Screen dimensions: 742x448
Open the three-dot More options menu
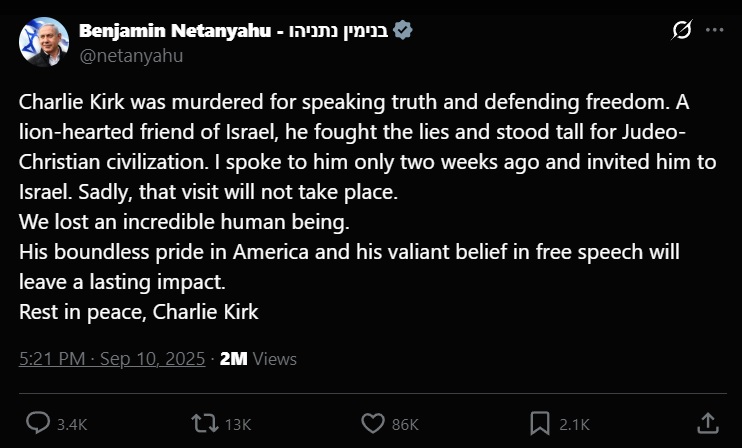714,31
